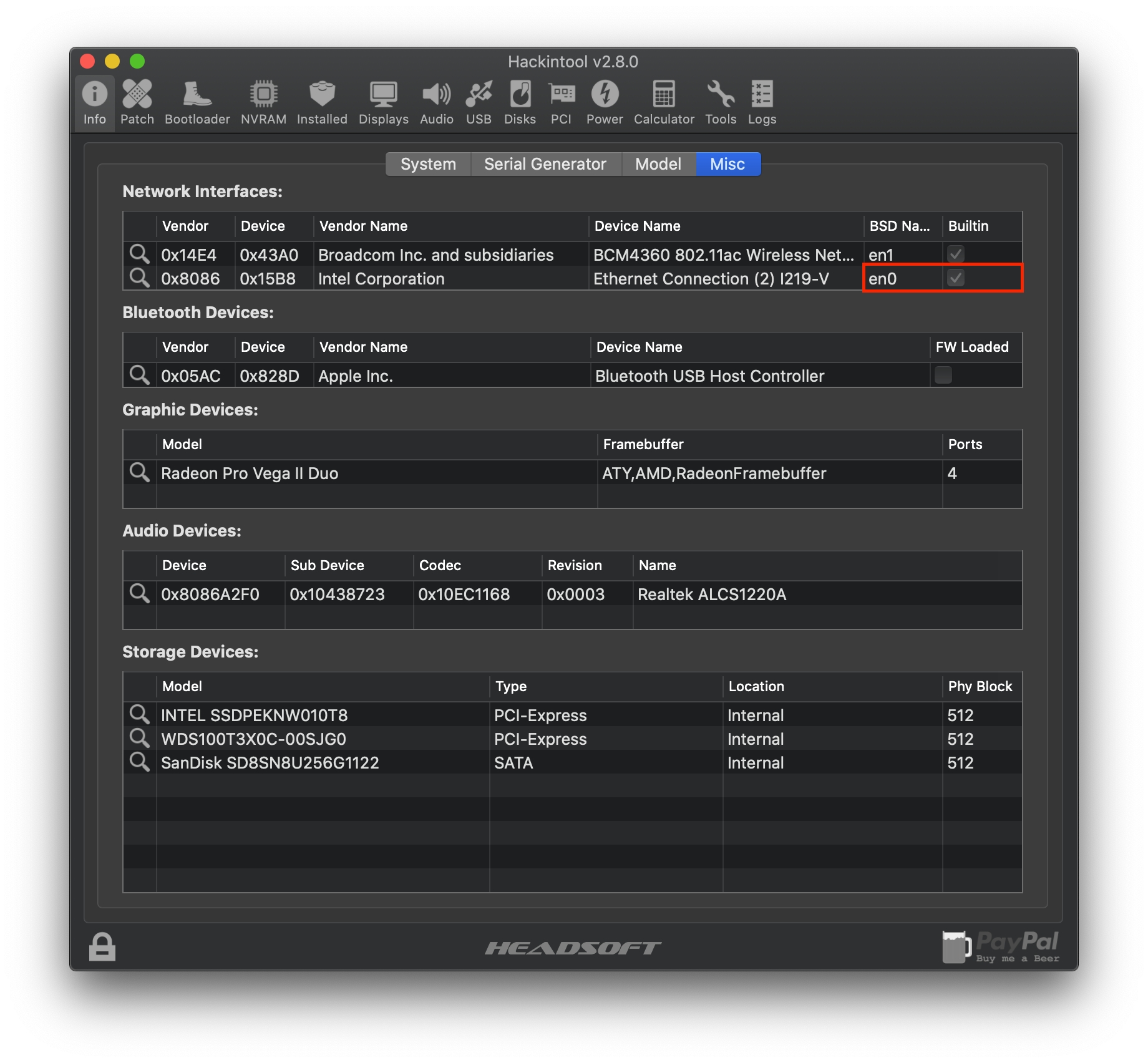Open the Installed kexts section

click(322, 103)
